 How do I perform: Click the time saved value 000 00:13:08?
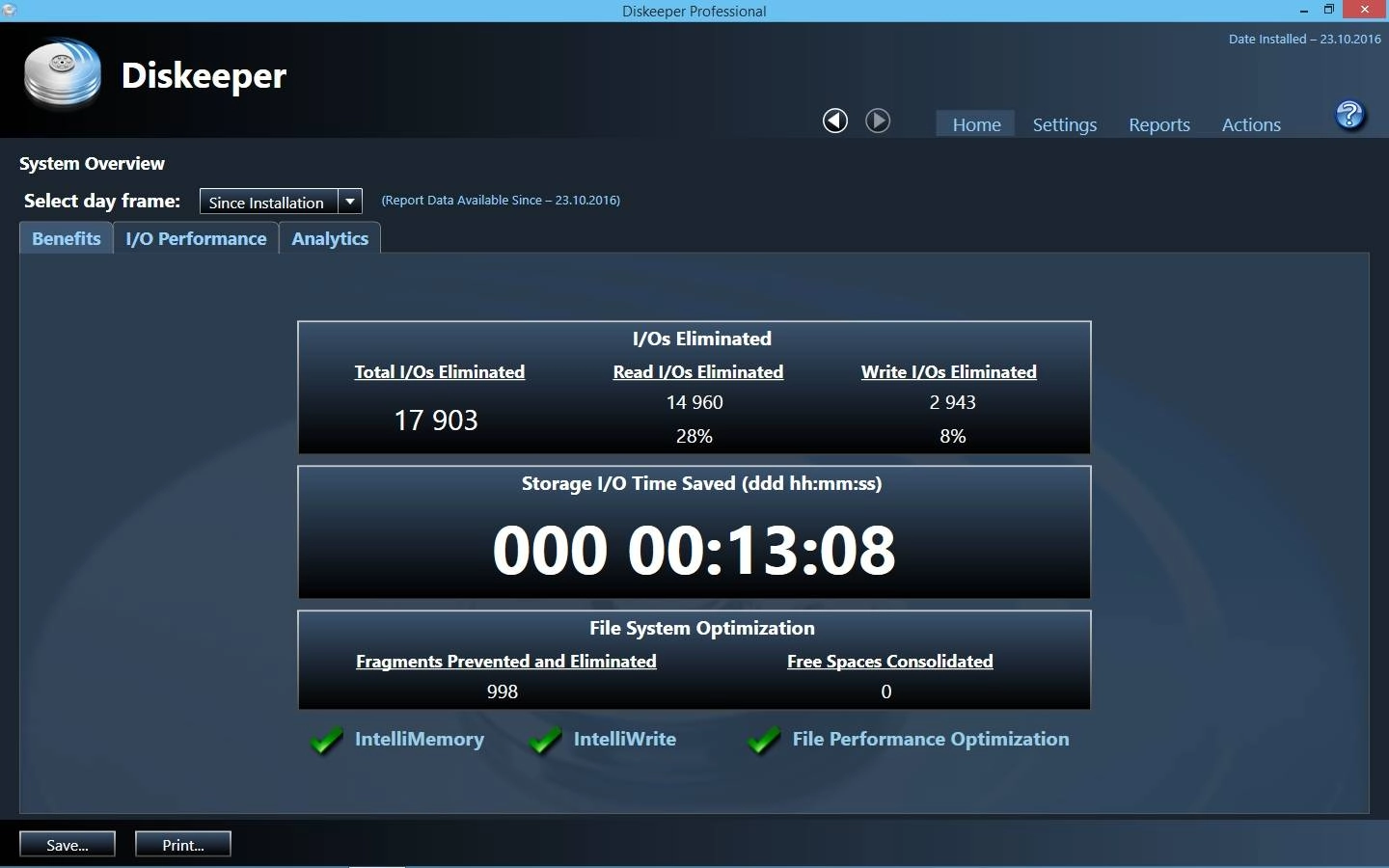pos(694,551)
